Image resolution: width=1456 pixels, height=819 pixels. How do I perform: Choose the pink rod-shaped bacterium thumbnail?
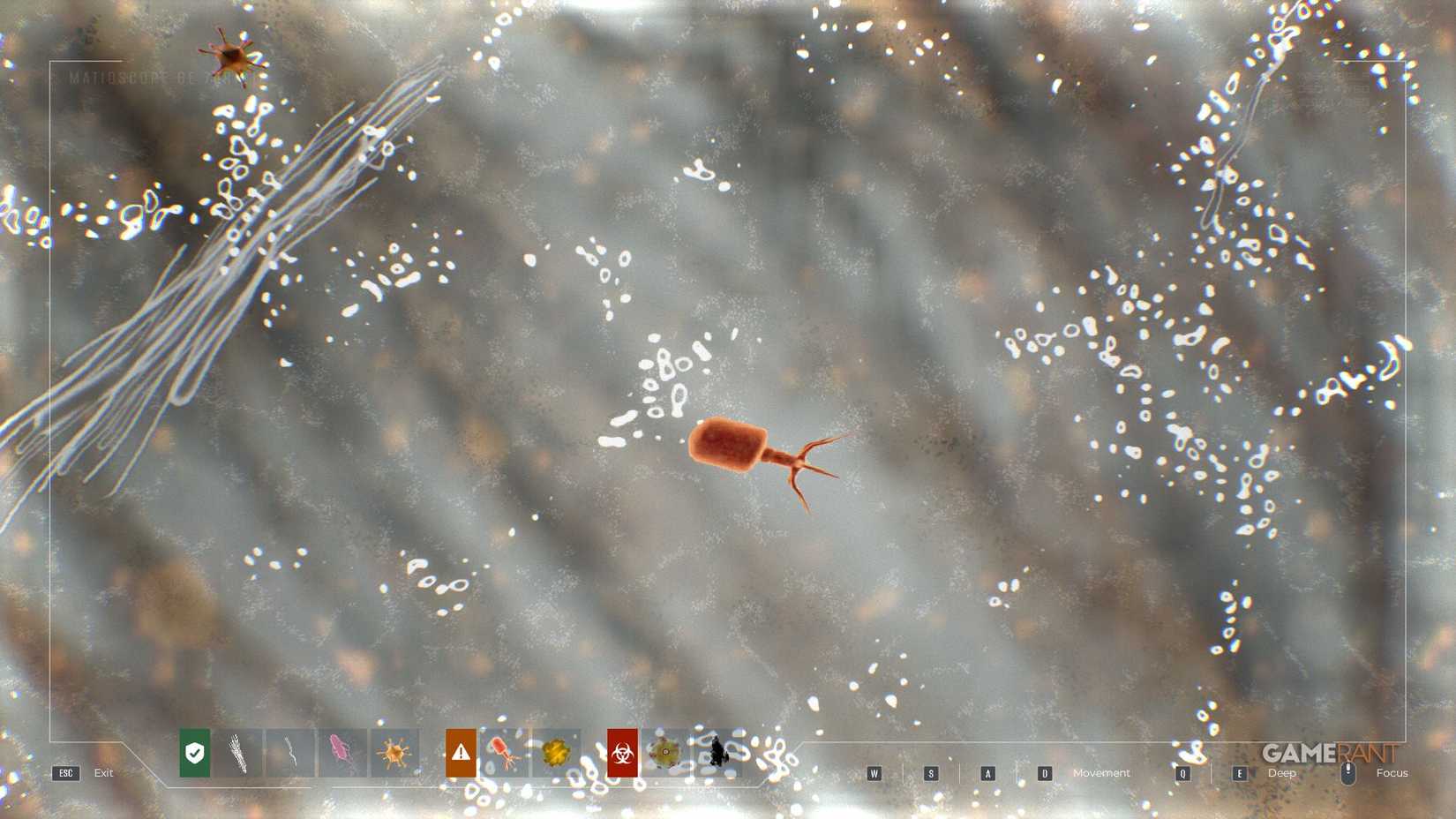[x=341, y=753]
